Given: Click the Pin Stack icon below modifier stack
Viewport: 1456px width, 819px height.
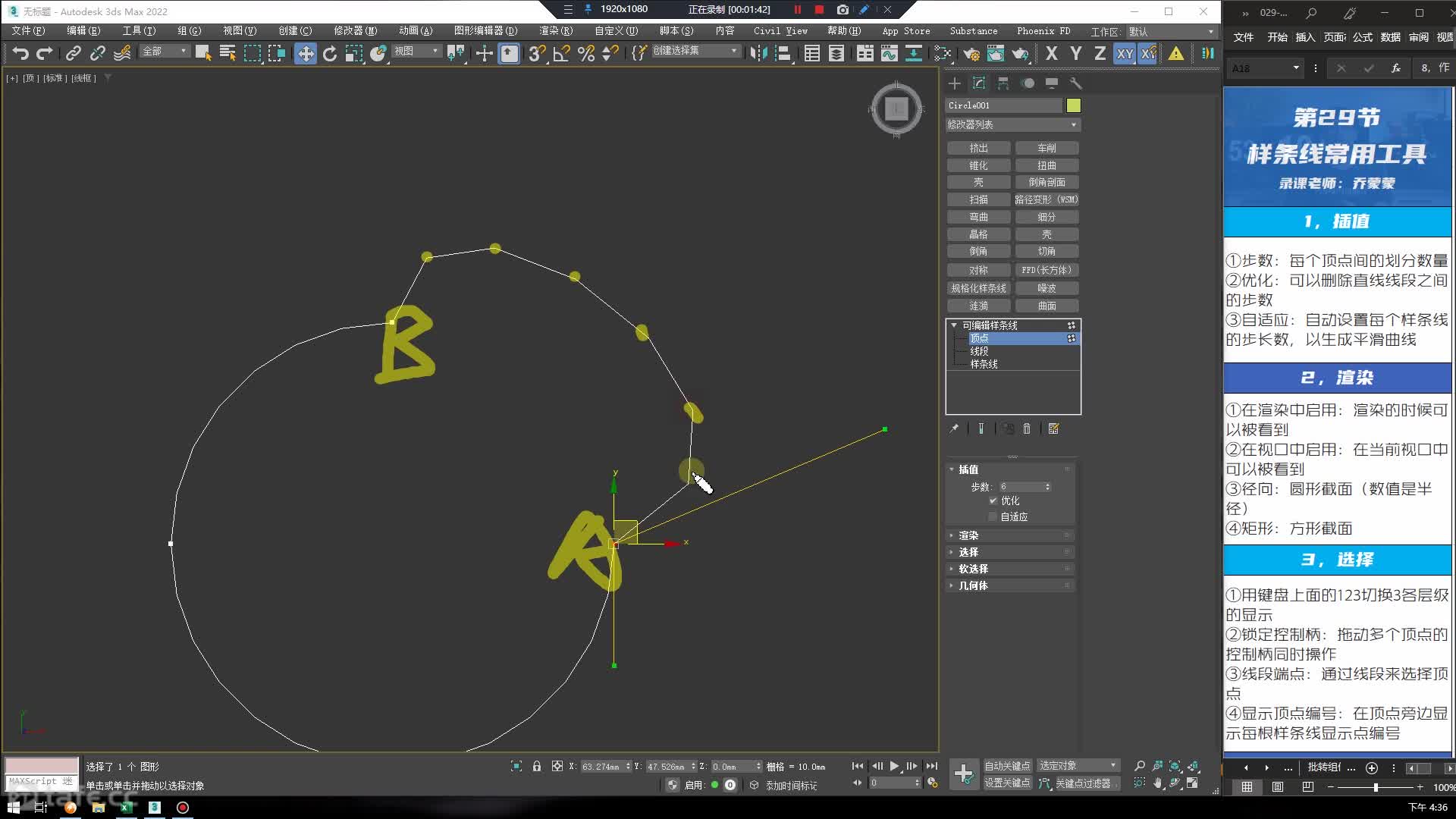Looking at the screenshot, I should click(x=954, y=428).
